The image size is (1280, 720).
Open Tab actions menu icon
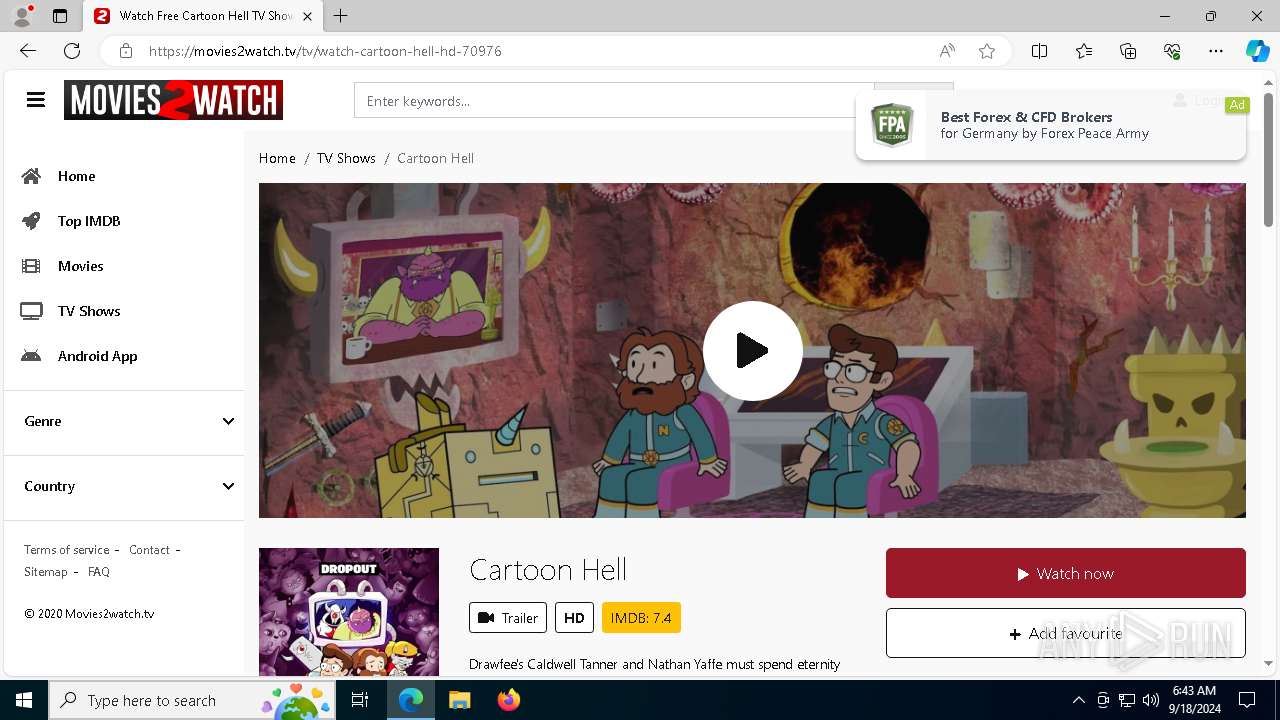(x=60, y=16)
